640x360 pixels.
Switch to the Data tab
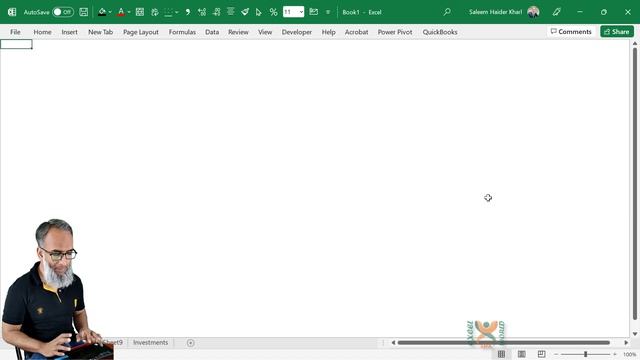tap(212, 32)
